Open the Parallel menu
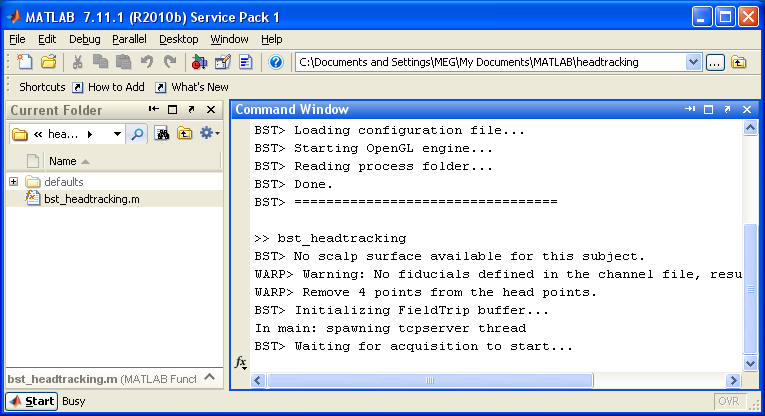Screen dimensions: 765x416 tap(128, 39)
